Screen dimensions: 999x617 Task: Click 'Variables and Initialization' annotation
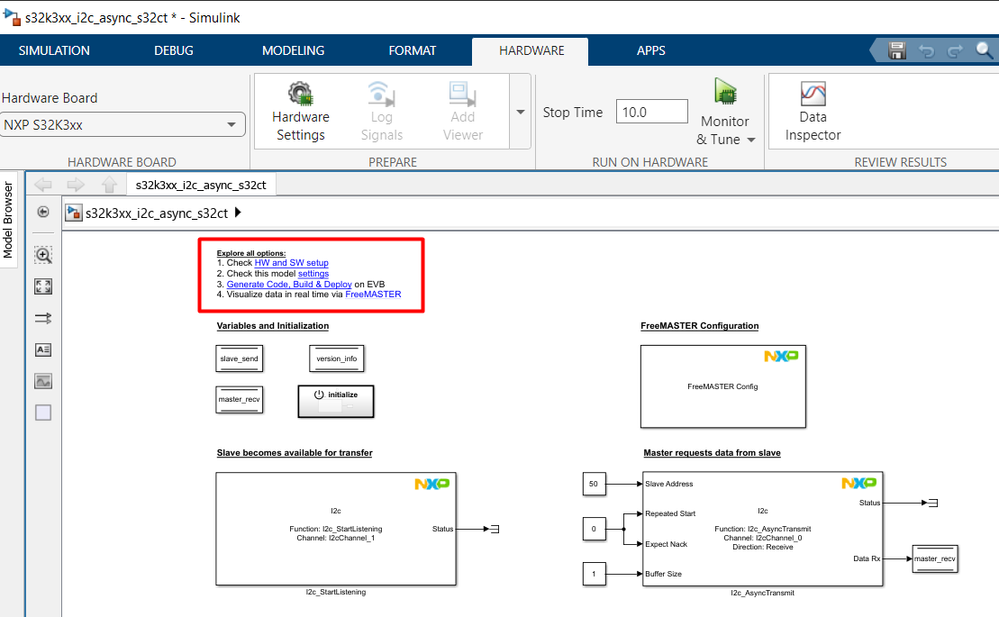tap(273, 326)
